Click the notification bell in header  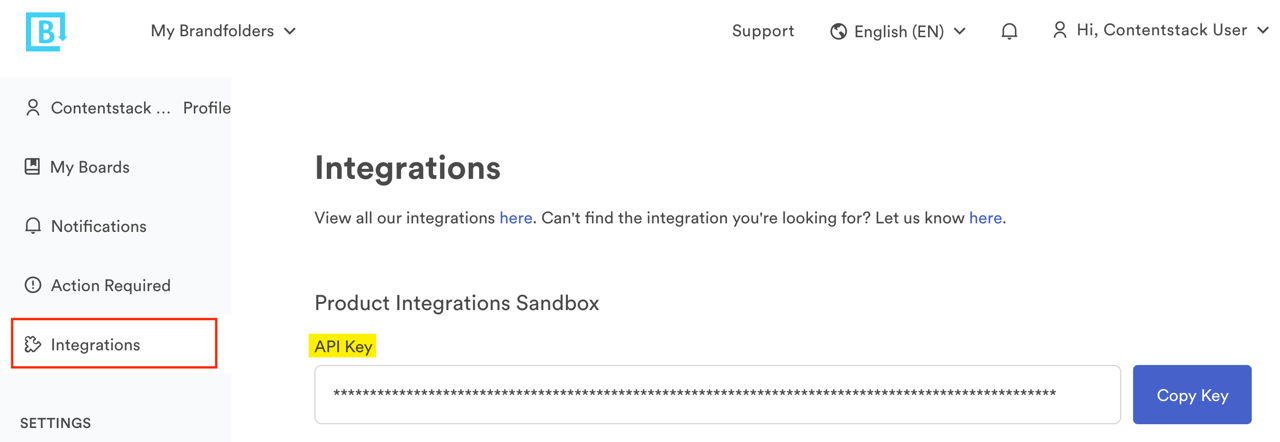[1009, 31]
